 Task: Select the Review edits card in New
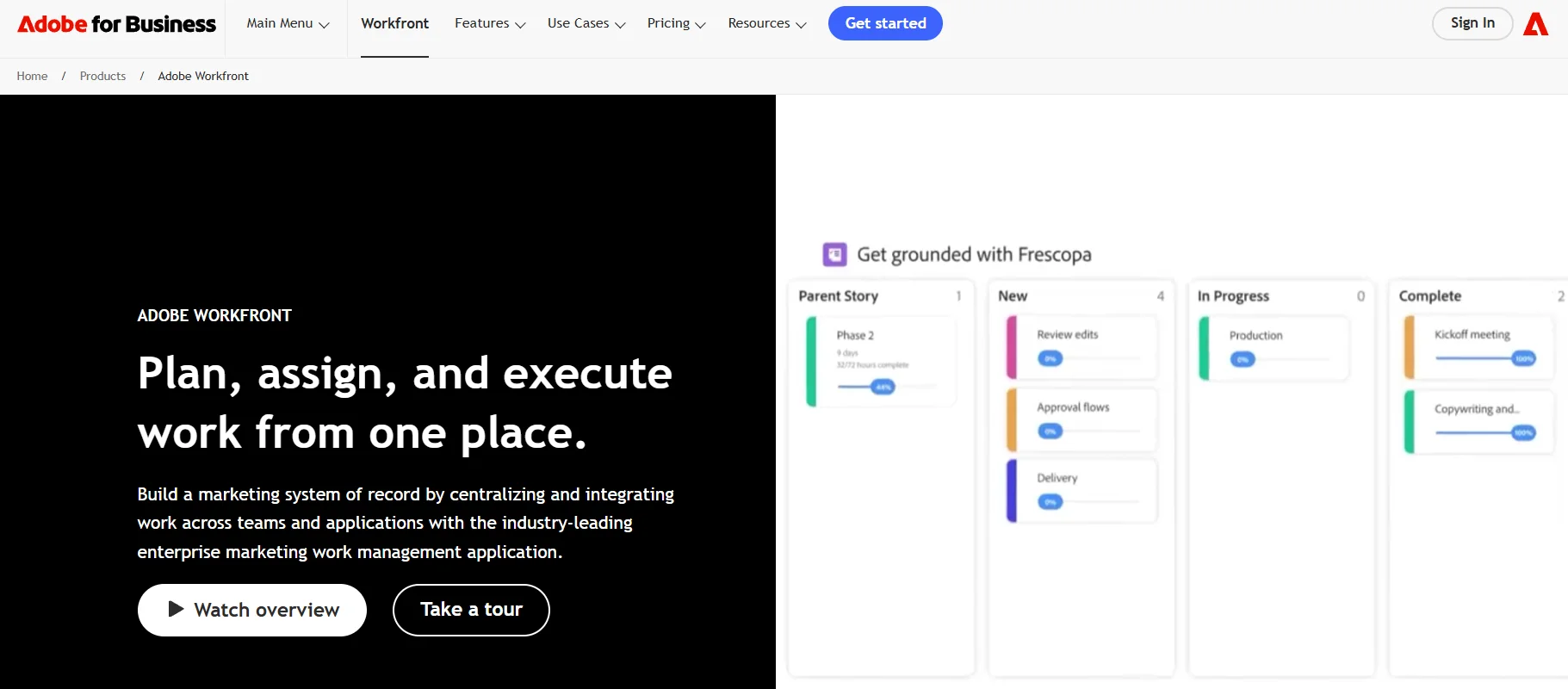[x=1081, y=347]
